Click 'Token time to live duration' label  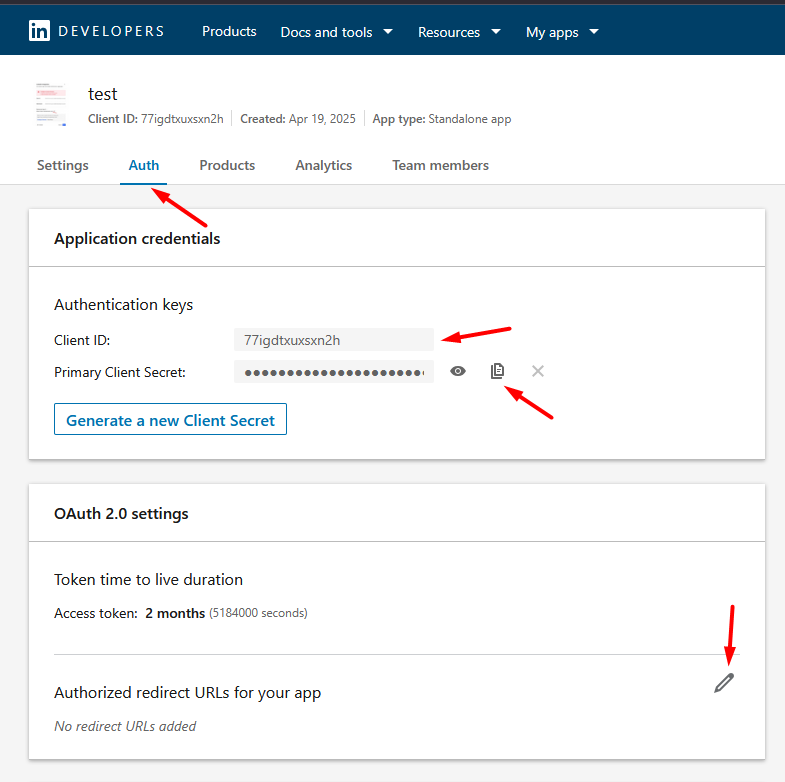coord(148,579)
